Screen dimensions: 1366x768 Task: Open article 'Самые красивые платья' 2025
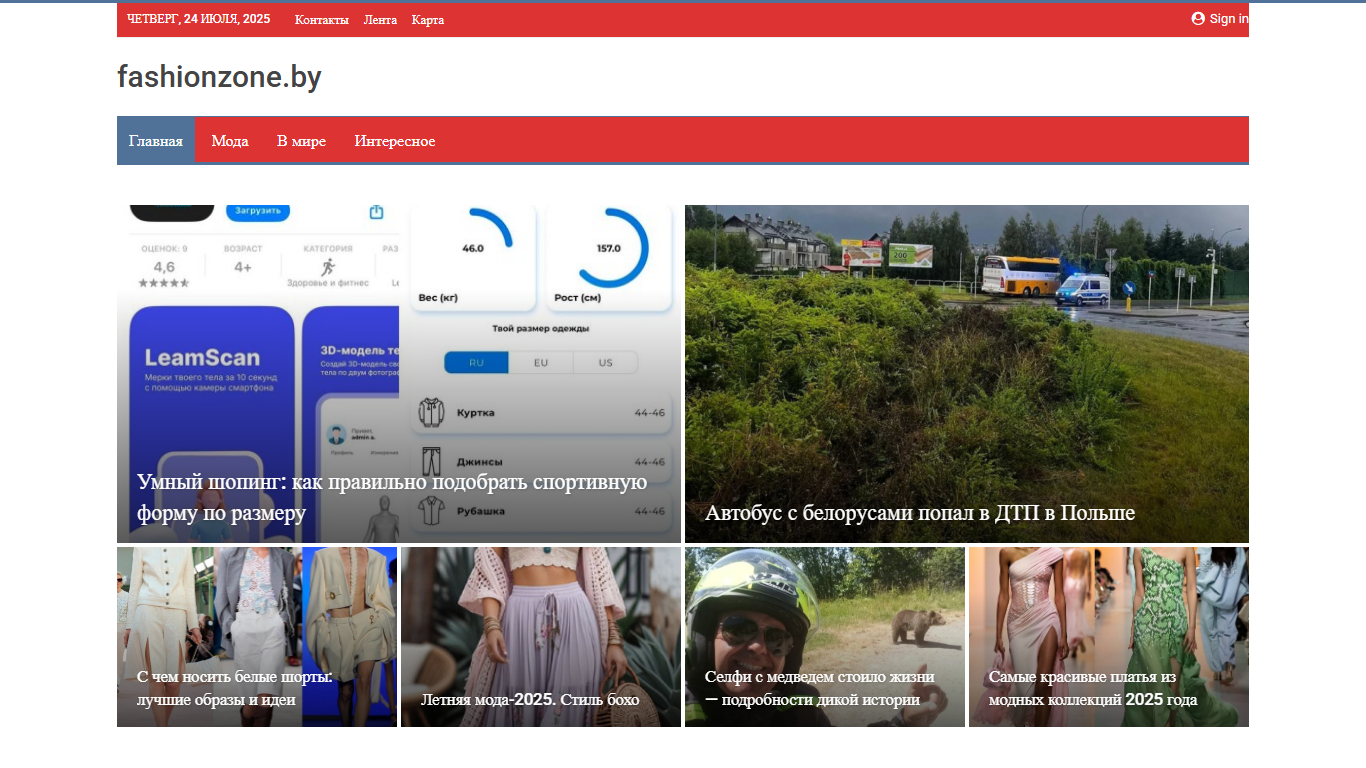pos(1093,688)
